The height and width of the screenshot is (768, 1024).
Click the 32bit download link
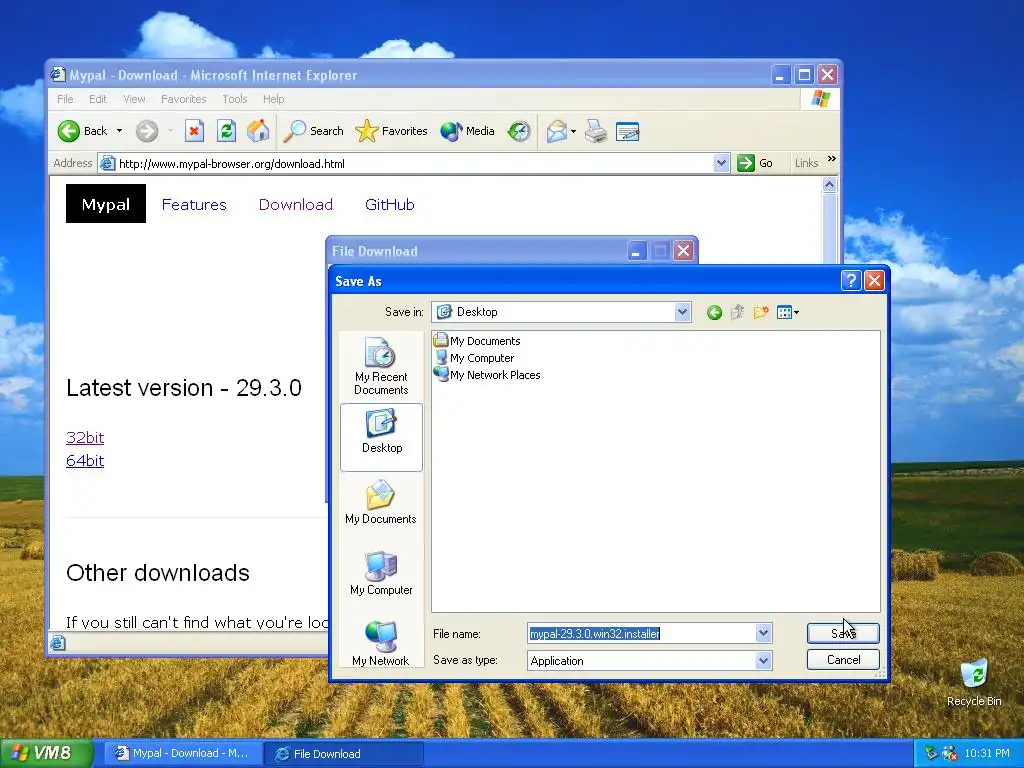85,438
